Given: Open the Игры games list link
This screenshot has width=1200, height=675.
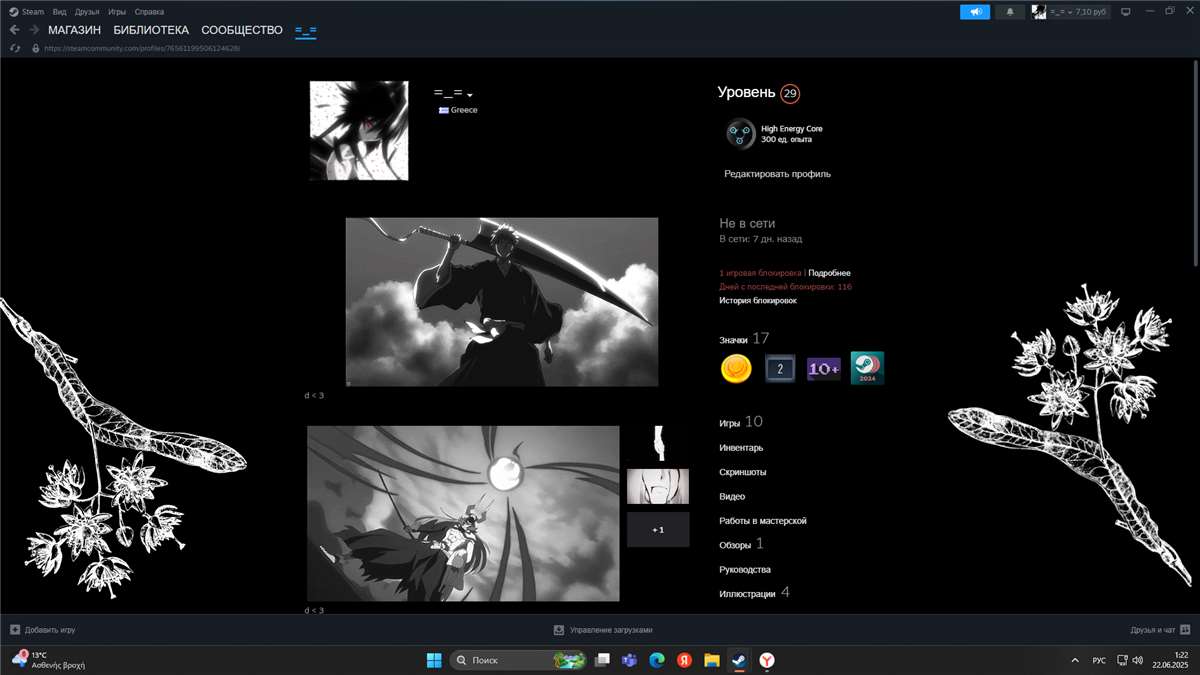Looking at the screenshot, I should click(x=729, y=423).
